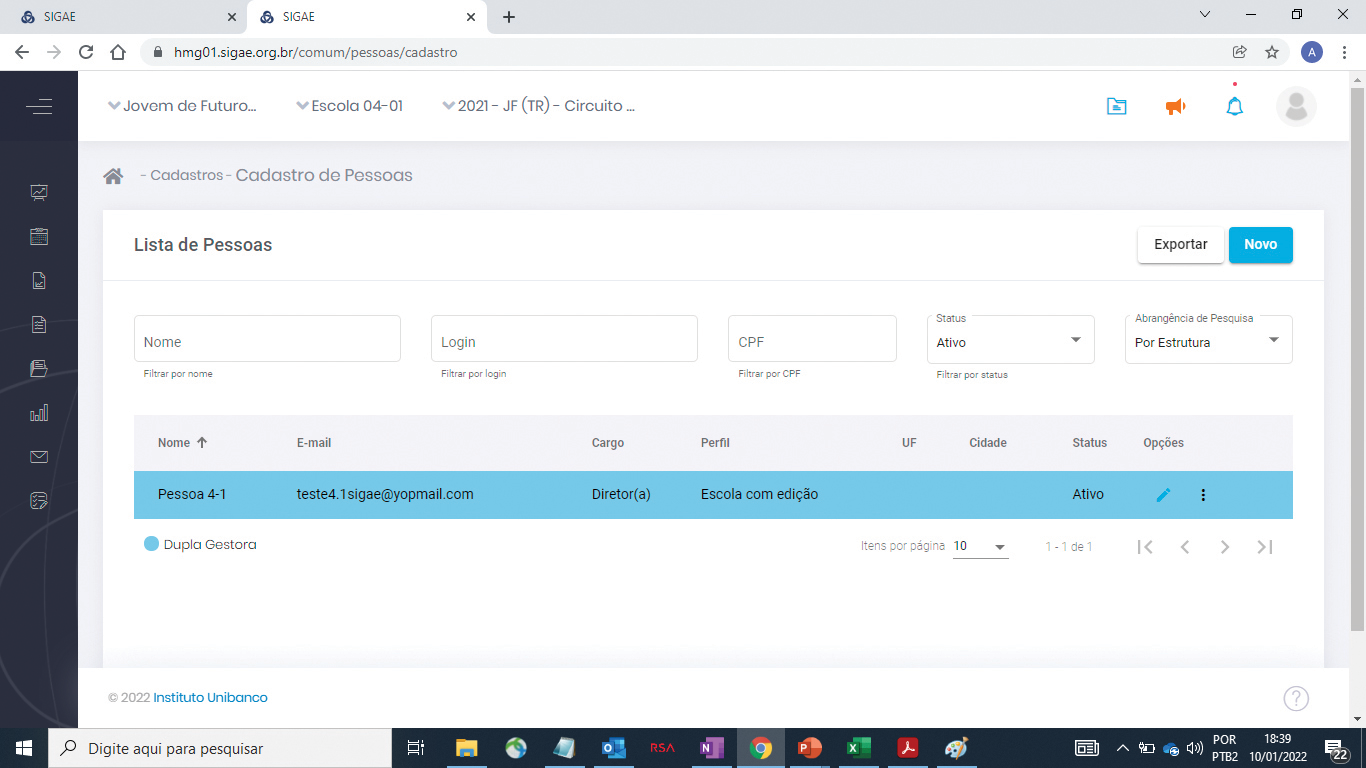Open OneNote from the taskbar
Image resolution: width=1366 pixels, height=768 pixels.
click(x=711, y=748)
